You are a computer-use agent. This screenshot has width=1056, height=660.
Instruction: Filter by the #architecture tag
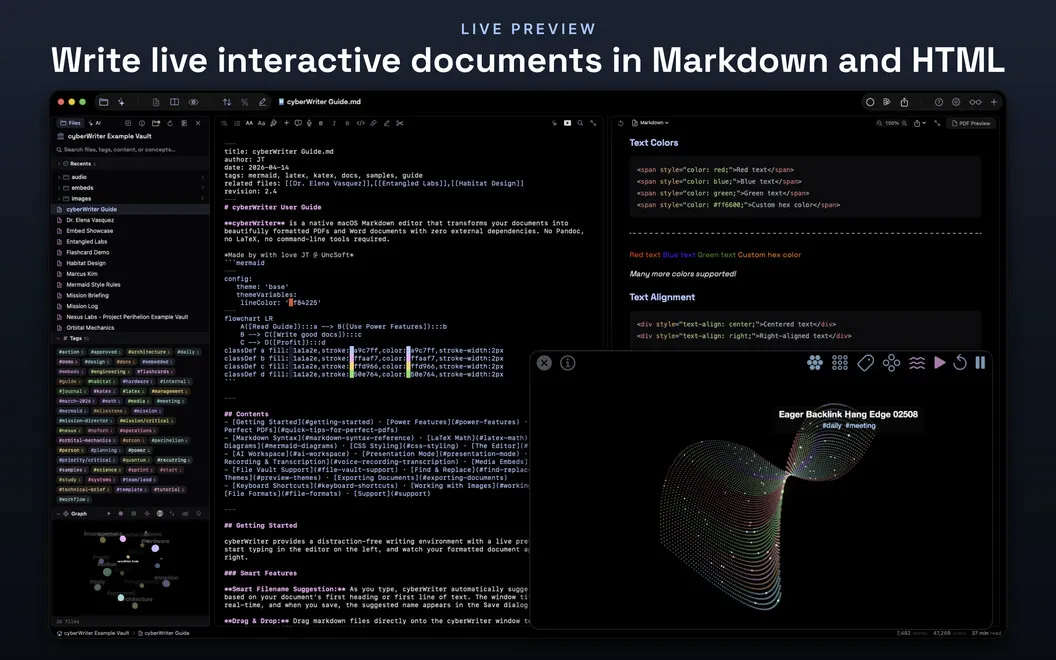point(149,352)
